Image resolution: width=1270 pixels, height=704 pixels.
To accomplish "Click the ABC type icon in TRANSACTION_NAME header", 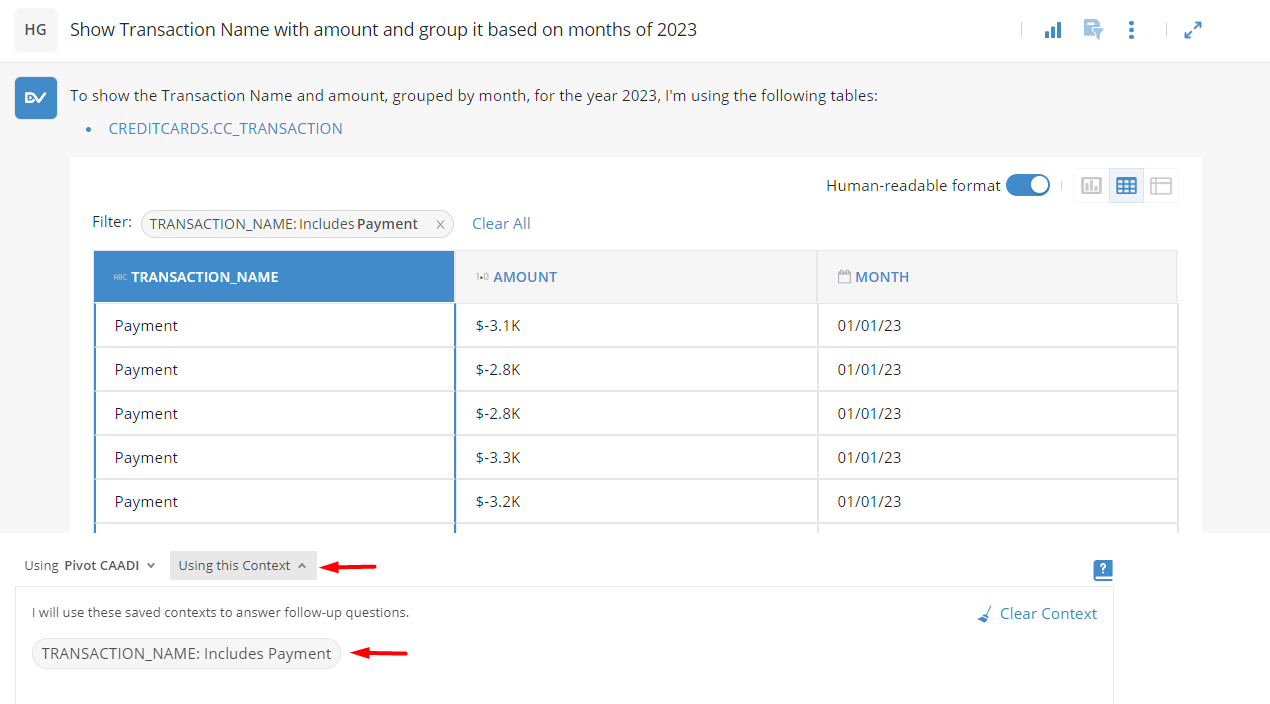I will 120,277.
